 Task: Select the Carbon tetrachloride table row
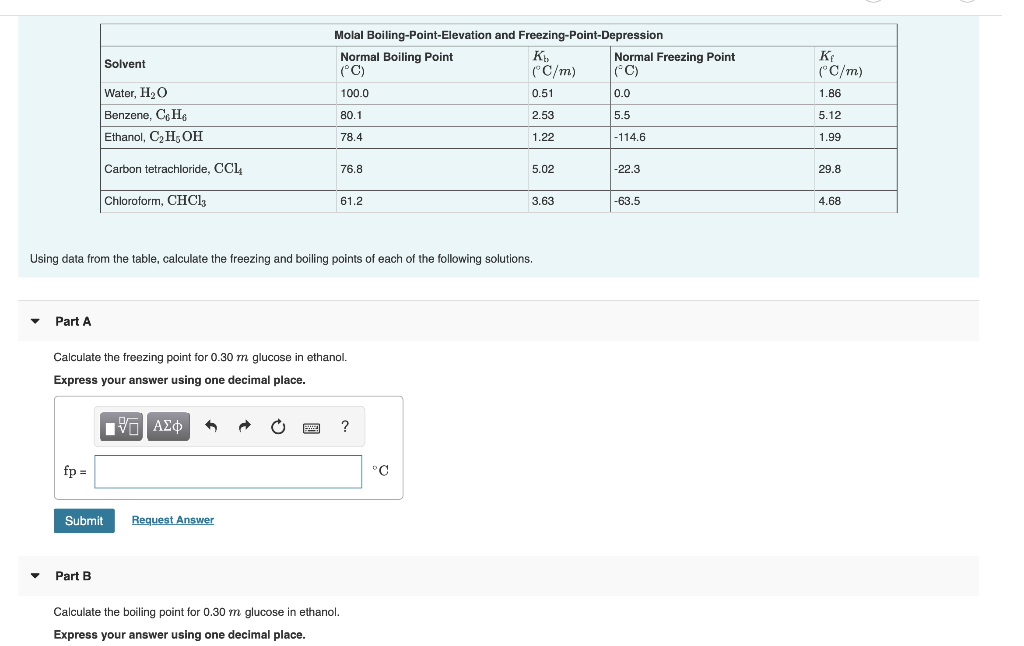(300, 168)
